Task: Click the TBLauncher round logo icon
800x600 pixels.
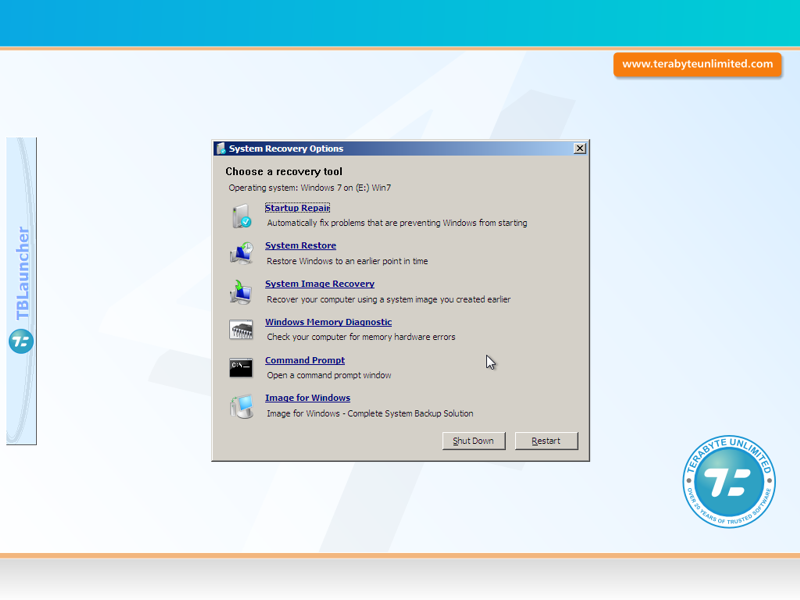Action: pyautogui.click(x=21, y=341)
